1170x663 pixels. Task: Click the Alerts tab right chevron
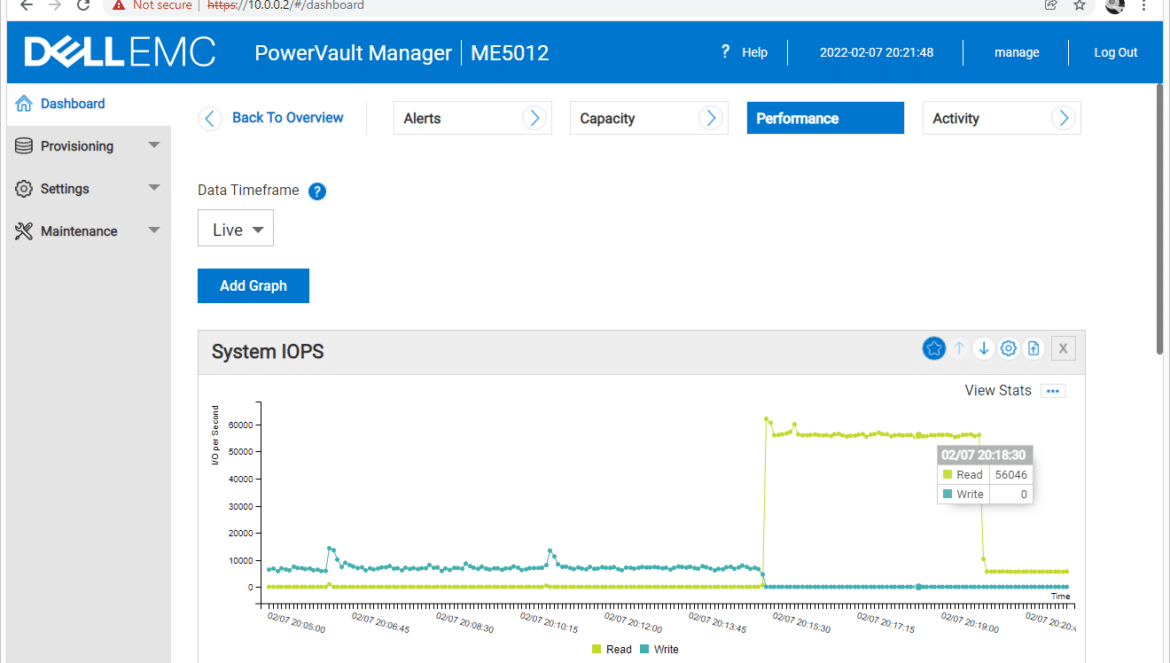tap(534, 118)
